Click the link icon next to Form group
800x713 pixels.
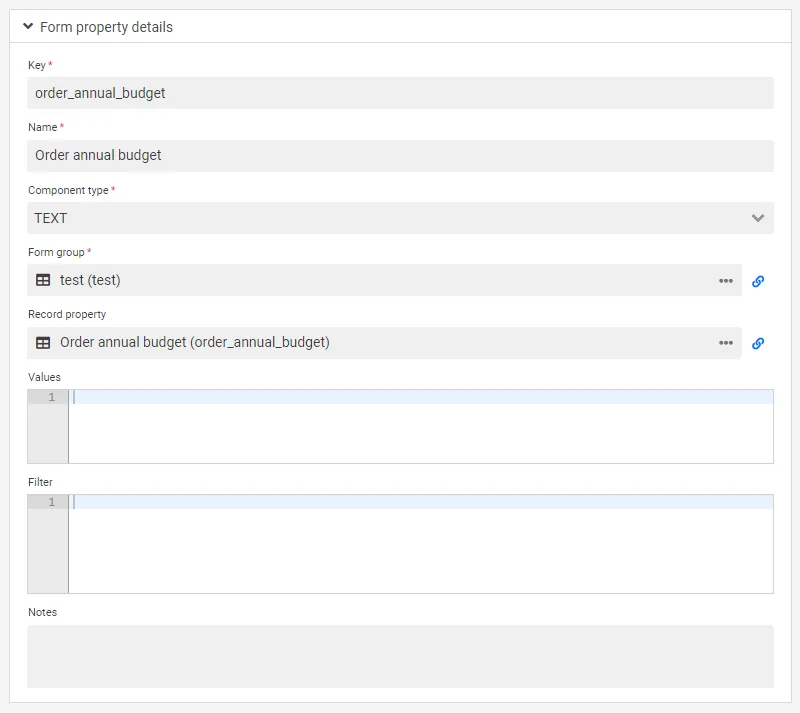click(x=758, y=281)
